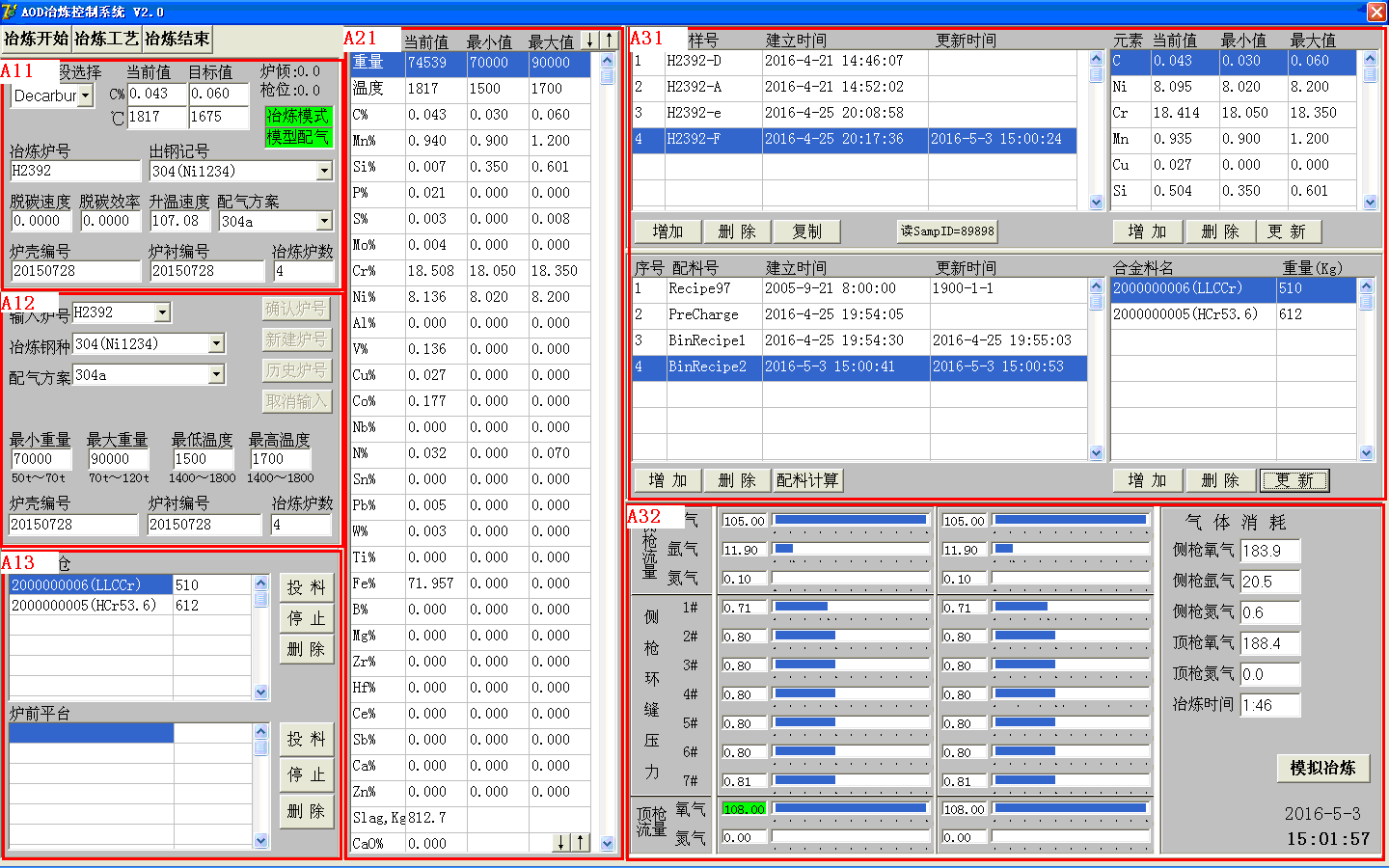The image size is (1389, 868).
Task: Open 历史炉号 history button
Action: tap(296, 370)
